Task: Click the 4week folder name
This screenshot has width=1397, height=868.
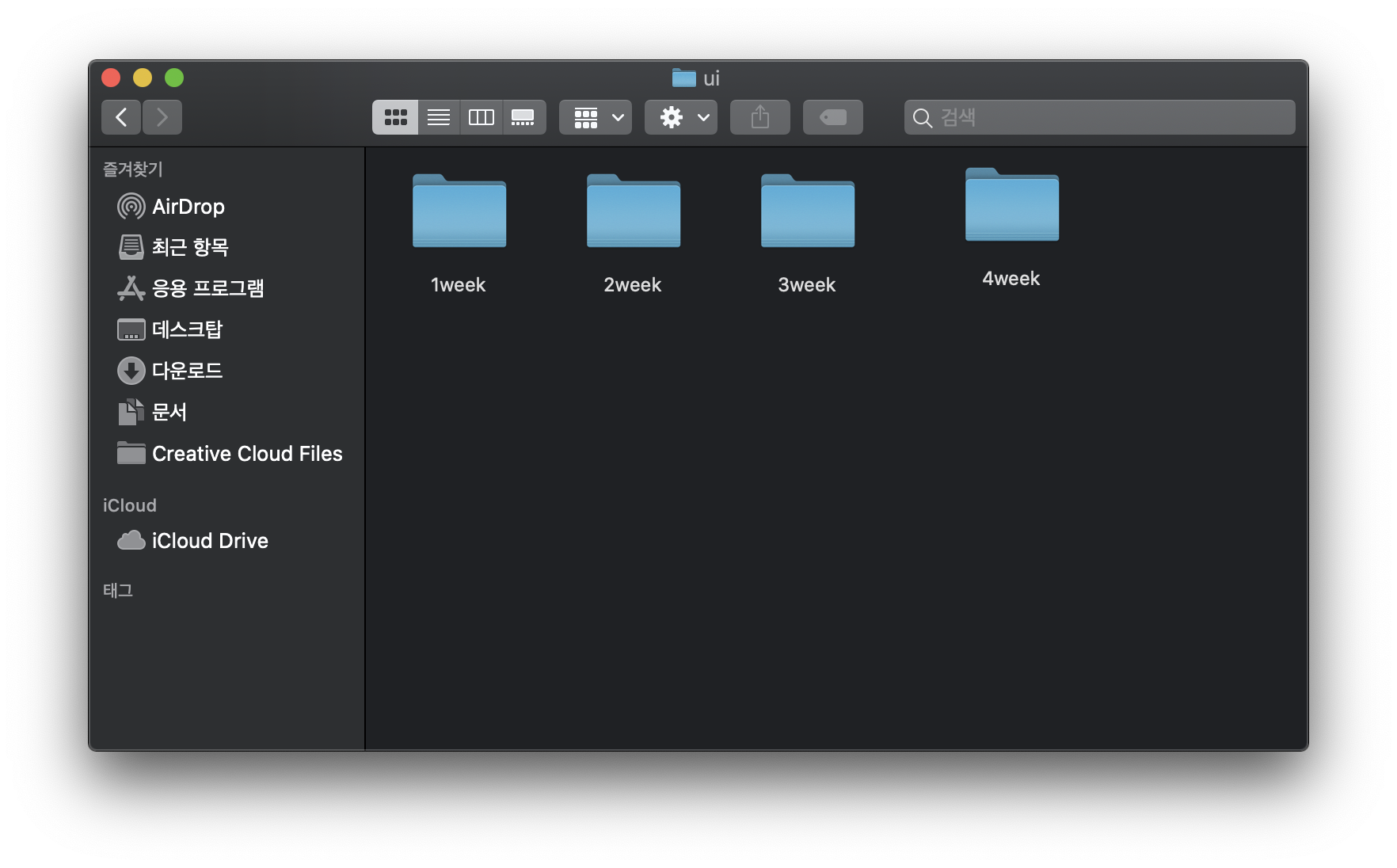Action: pyautogui.click(x=1011, y=279)
